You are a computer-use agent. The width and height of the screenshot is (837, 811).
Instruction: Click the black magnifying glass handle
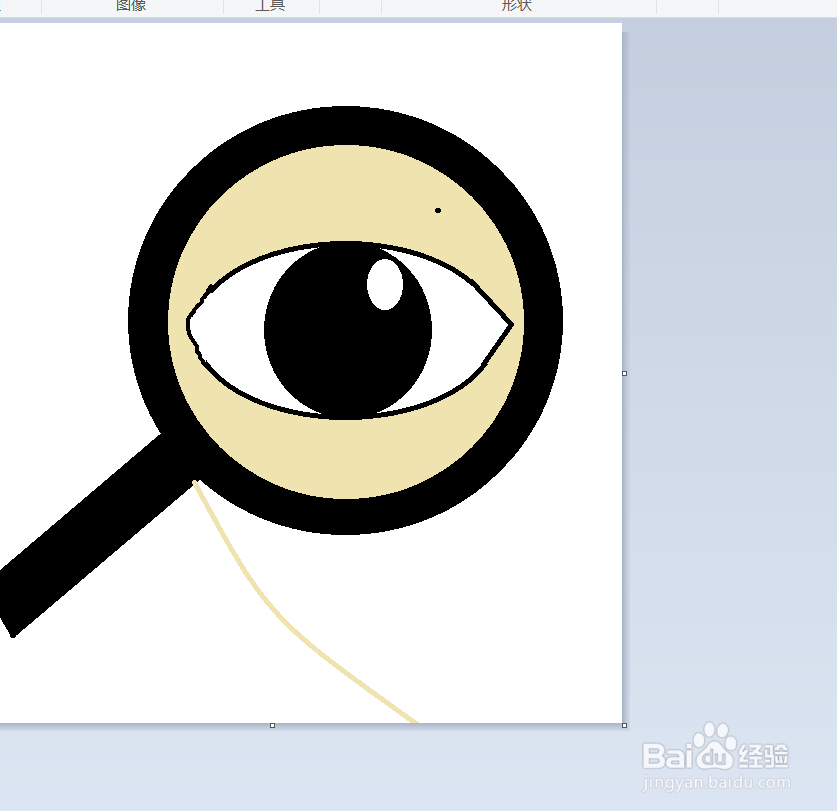pos(96,534)
